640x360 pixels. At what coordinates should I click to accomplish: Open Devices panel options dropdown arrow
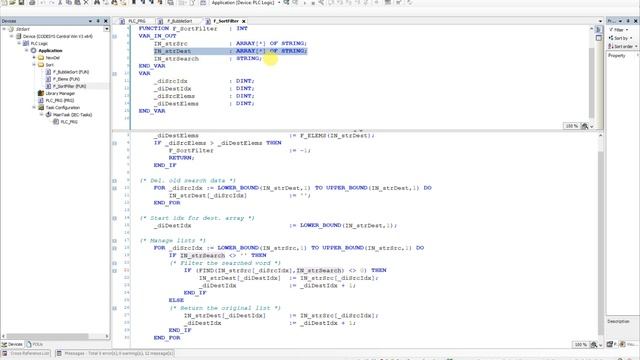tap(90, 21)
